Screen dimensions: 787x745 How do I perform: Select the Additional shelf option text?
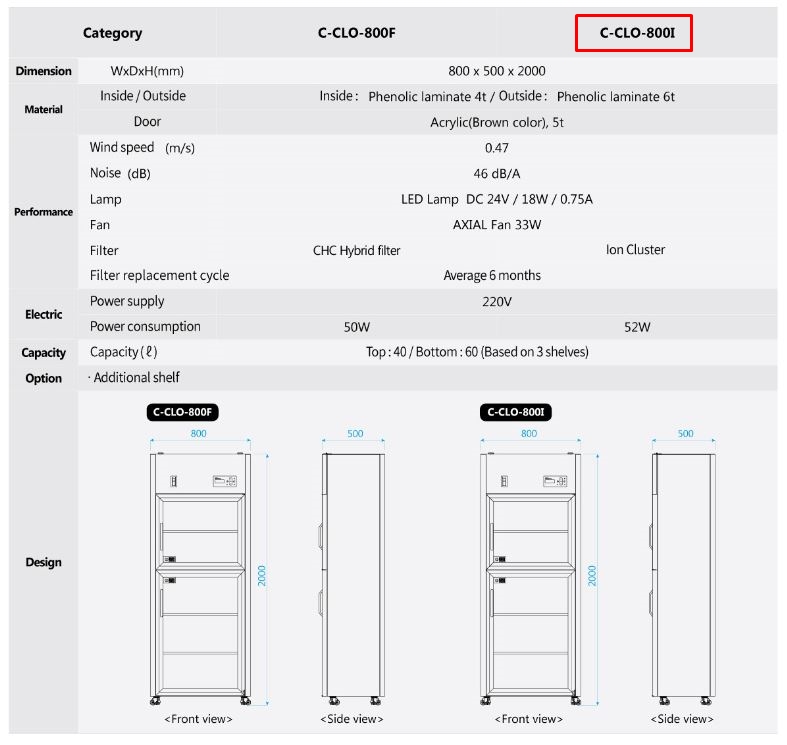135,378
